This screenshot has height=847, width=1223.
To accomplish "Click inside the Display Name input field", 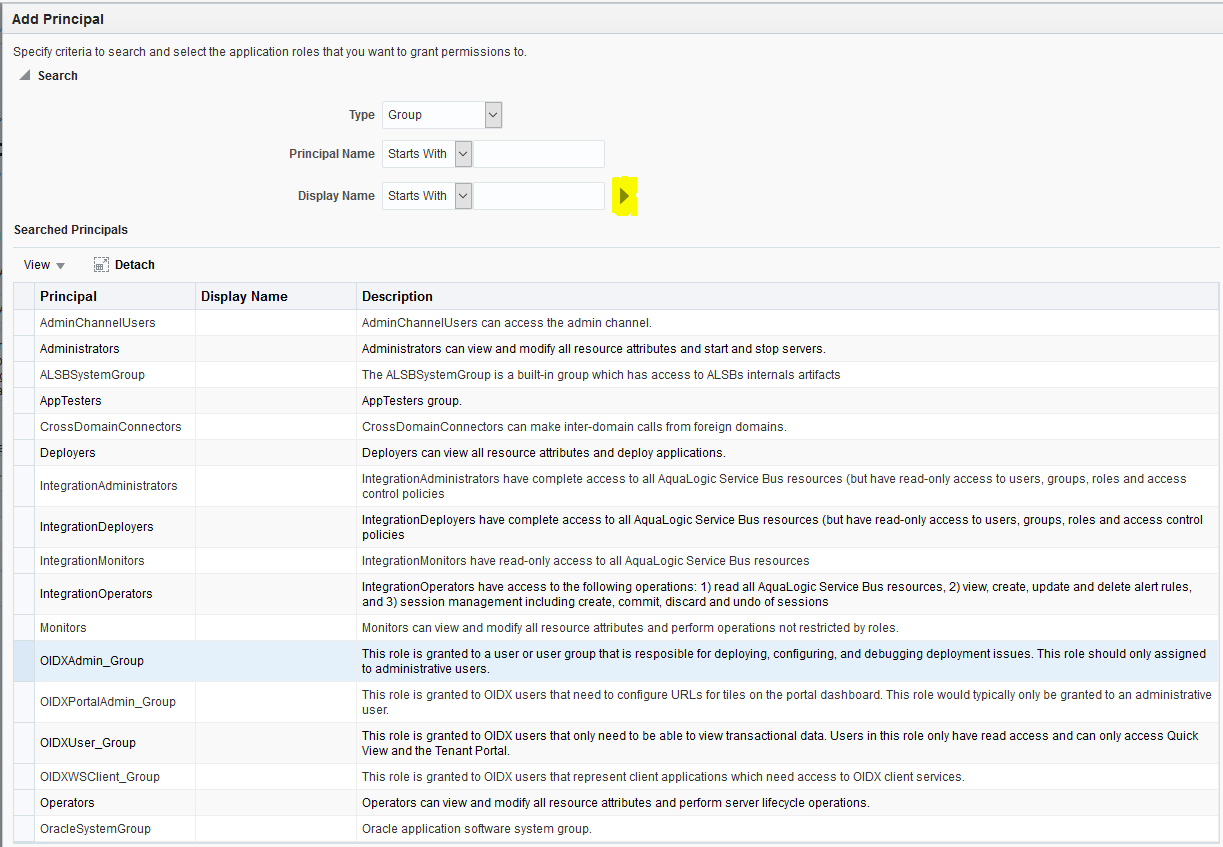I will [537, 195].
